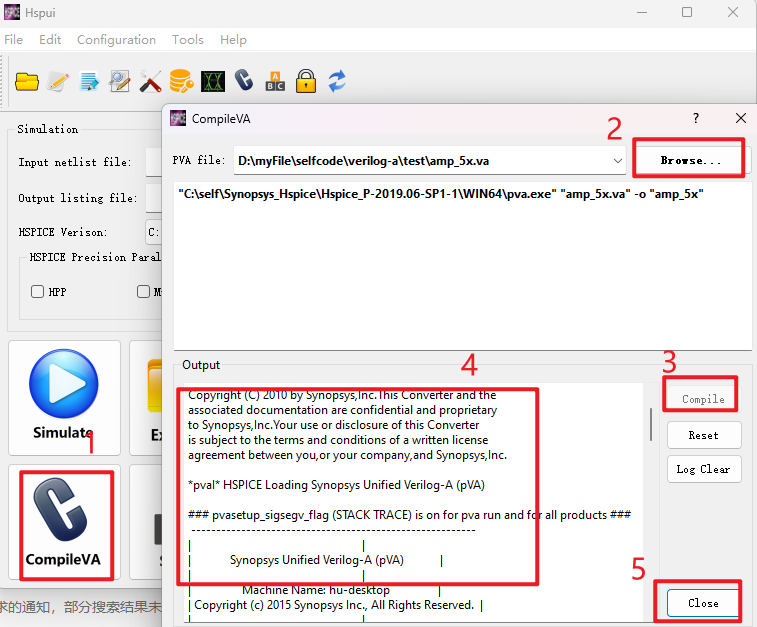The image size is (757, 627).
Task: Click the edit listing document icon
Action: (x=89, y=81)
